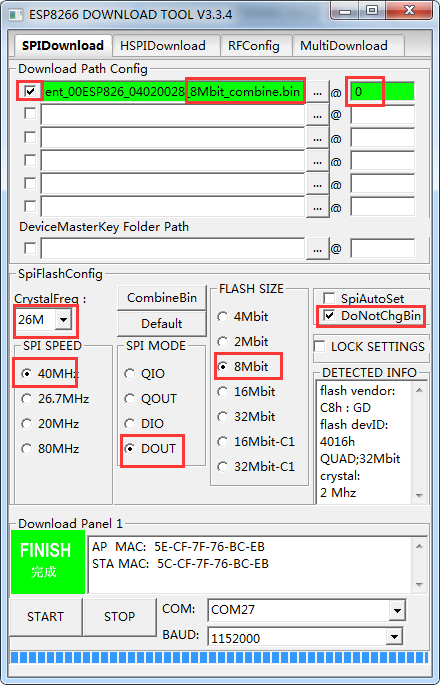The width and height of the screenshot is (440, 685).
Task: Toggle the DoNotChgBin checkbox
Action: pos(329,315)
